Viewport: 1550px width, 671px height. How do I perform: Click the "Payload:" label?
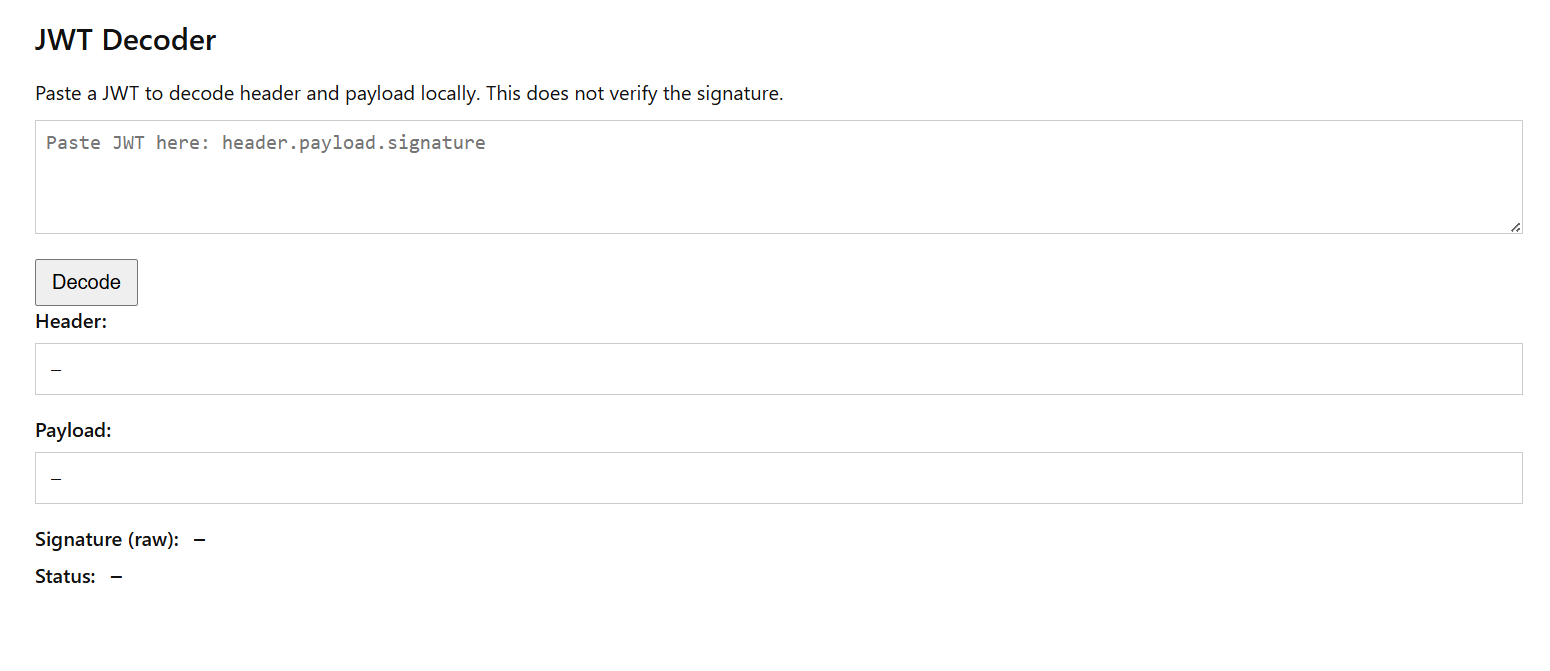click(73, 430)
